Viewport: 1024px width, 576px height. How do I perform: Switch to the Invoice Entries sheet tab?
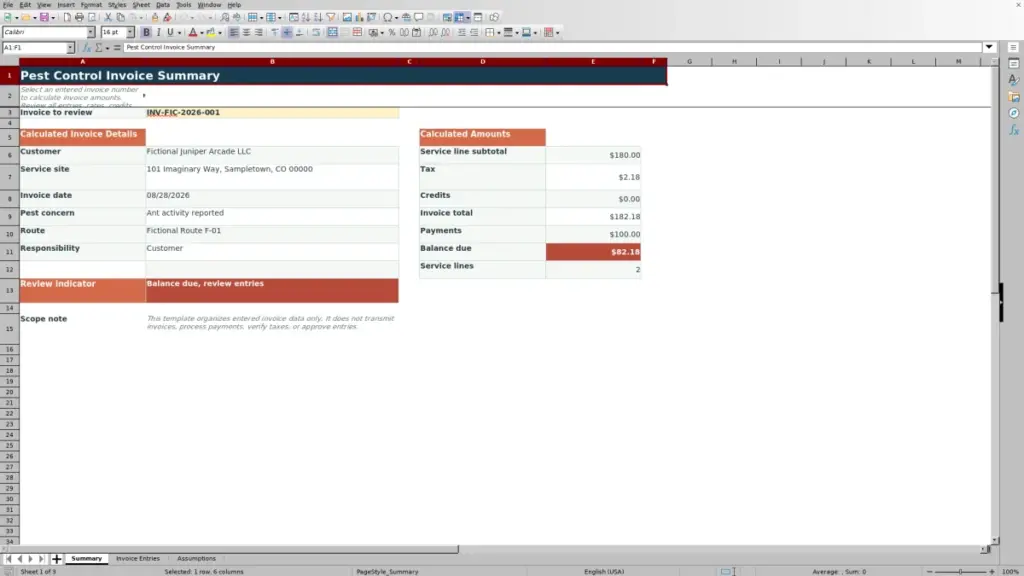[x=138, y=559]
